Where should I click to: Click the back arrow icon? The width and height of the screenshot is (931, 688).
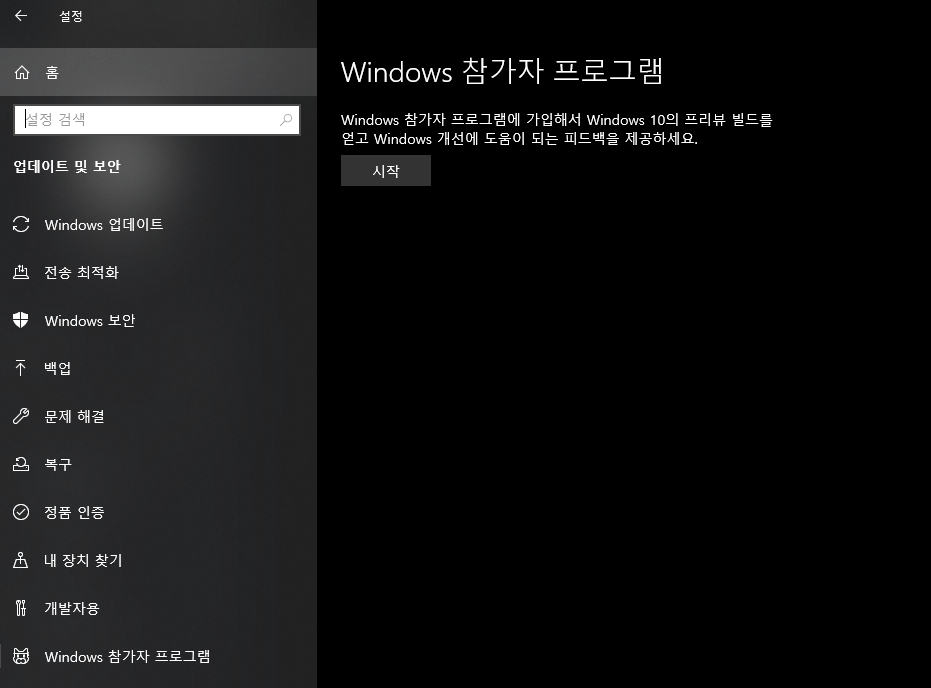[21, 16]
